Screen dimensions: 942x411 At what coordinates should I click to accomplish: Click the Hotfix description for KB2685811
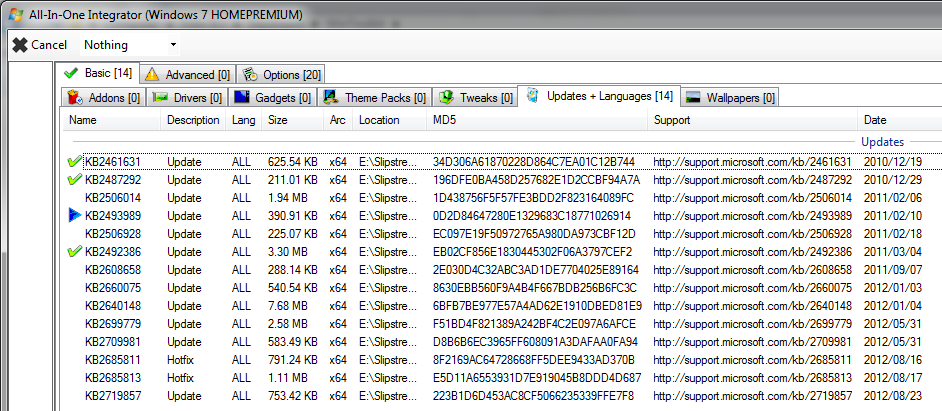[x=181, y=360]
